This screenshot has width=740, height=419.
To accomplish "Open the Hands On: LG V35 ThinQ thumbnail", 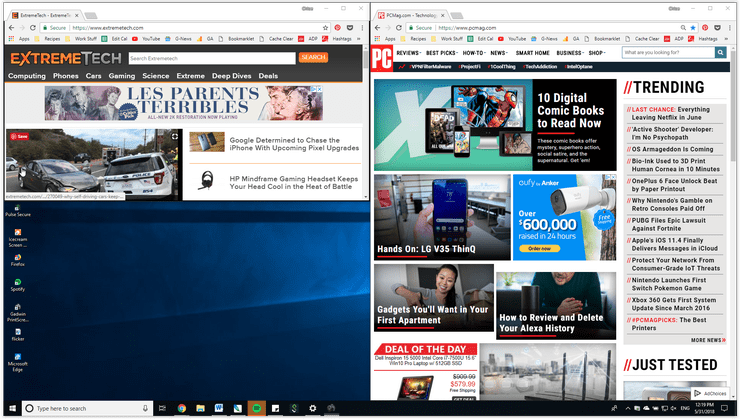I will click(x=442, y=217).
